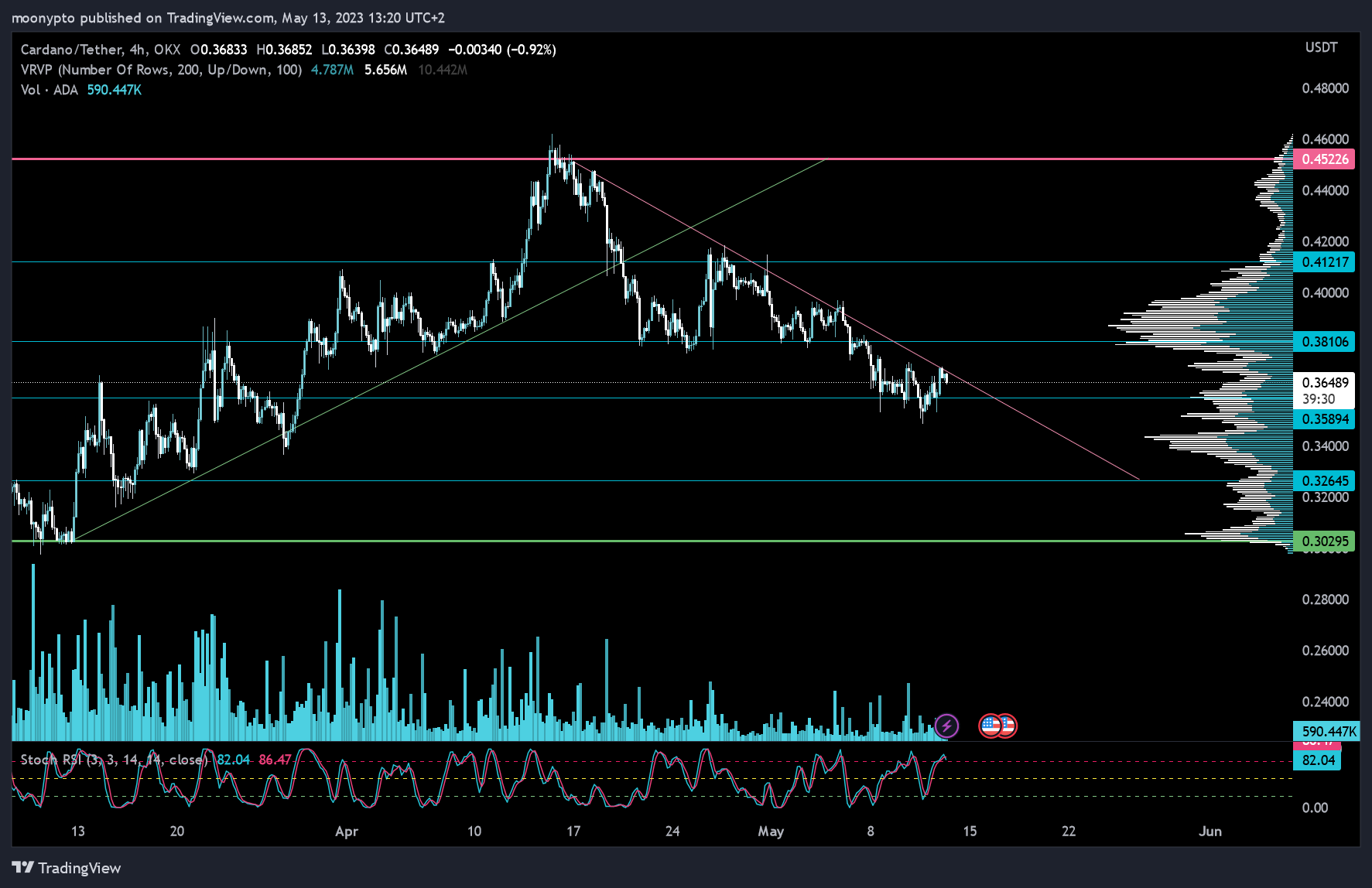Click the 0.28000 price axis tick
1372x888 pixels.
(1325, 599)
